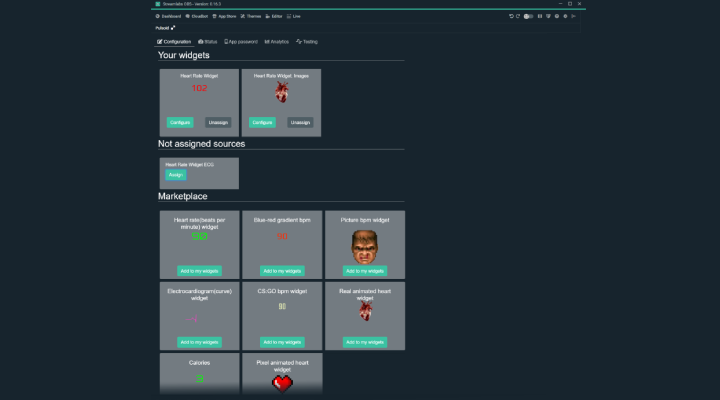The height and width of the screenshot is (400, 720).
Task: Click the undo arrow icon at top right
Action: click(511, 16)
